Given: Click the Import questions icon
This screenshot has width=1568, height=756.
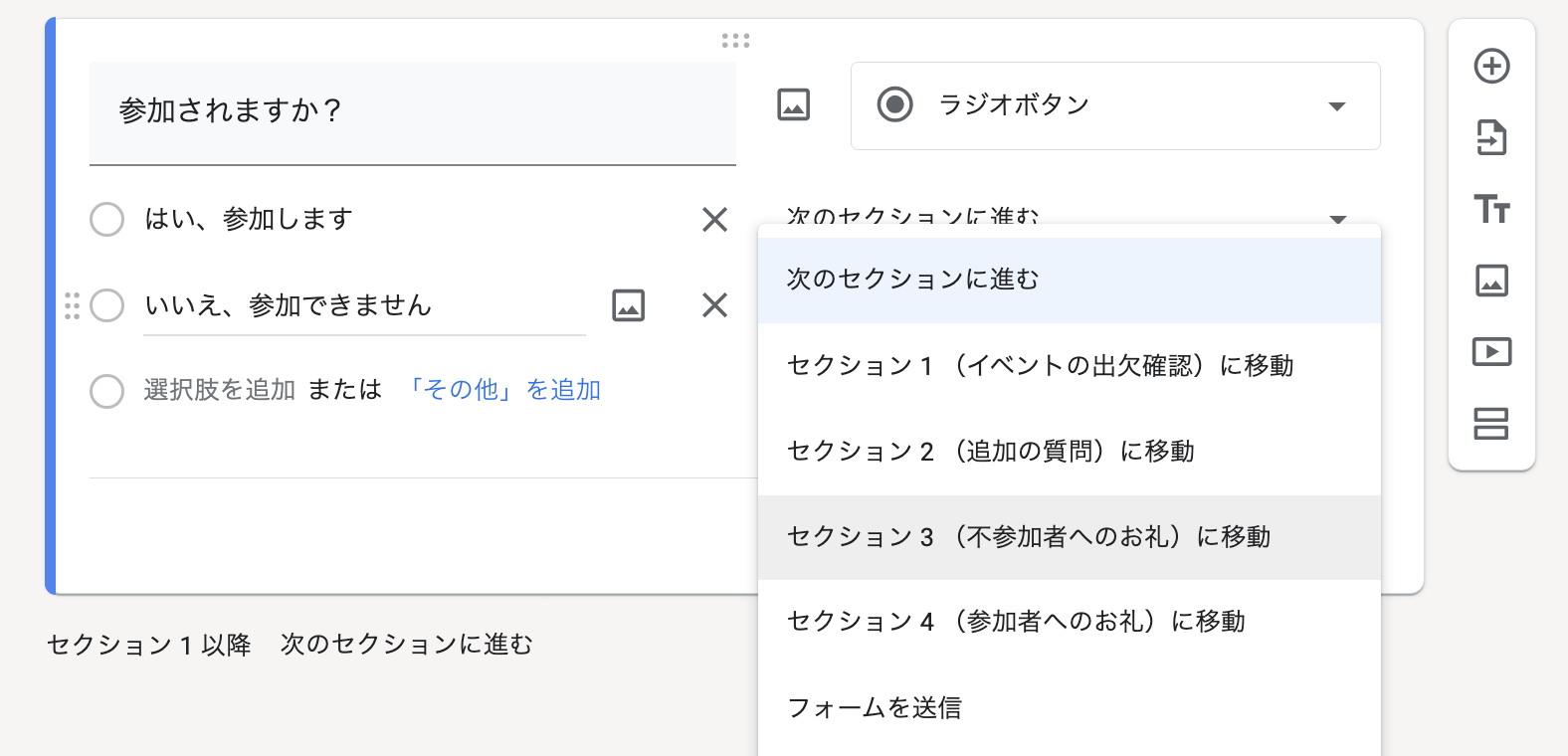Looking at the screenshot, I should (1491, 138).
